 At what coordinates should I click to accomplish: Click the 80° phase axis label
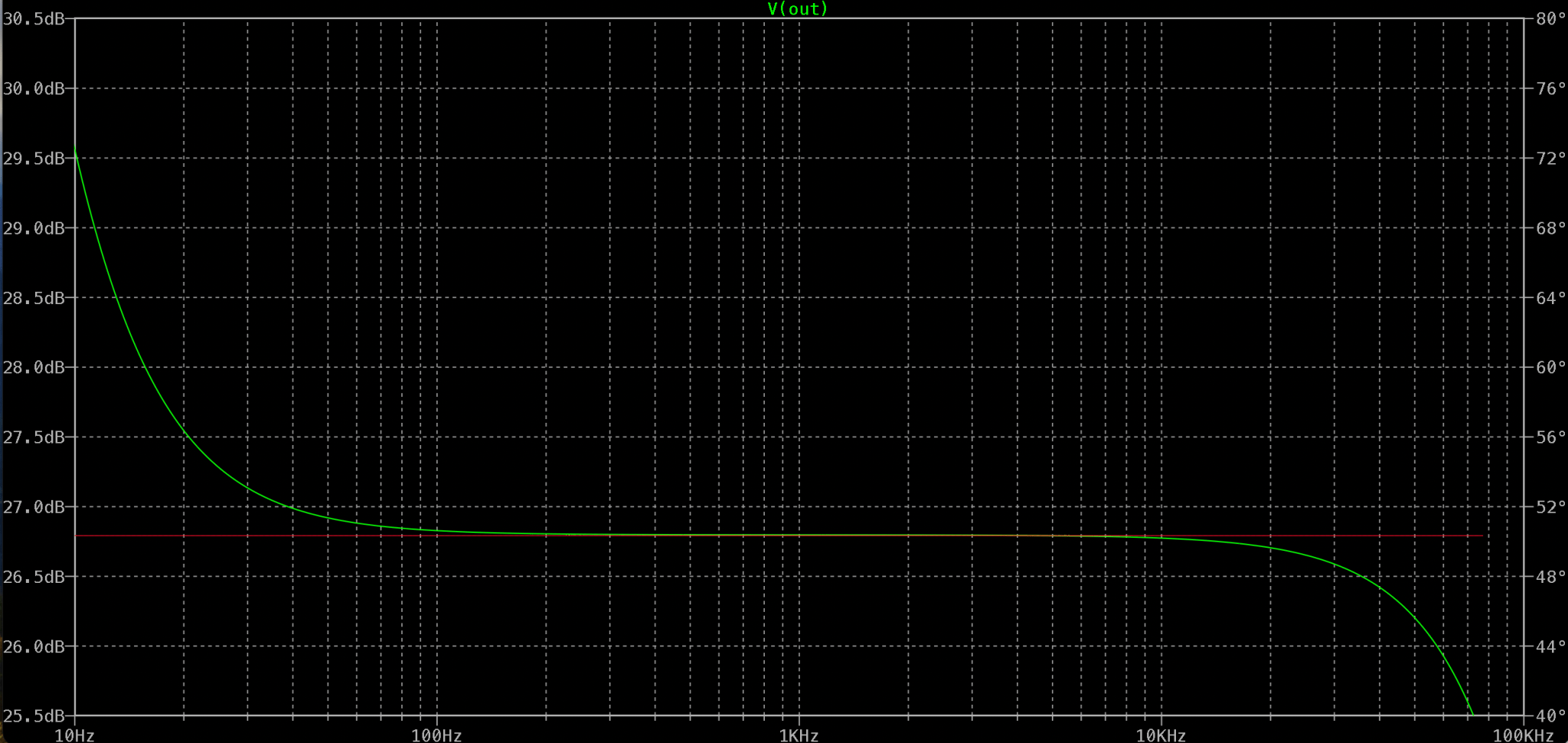1550,19
